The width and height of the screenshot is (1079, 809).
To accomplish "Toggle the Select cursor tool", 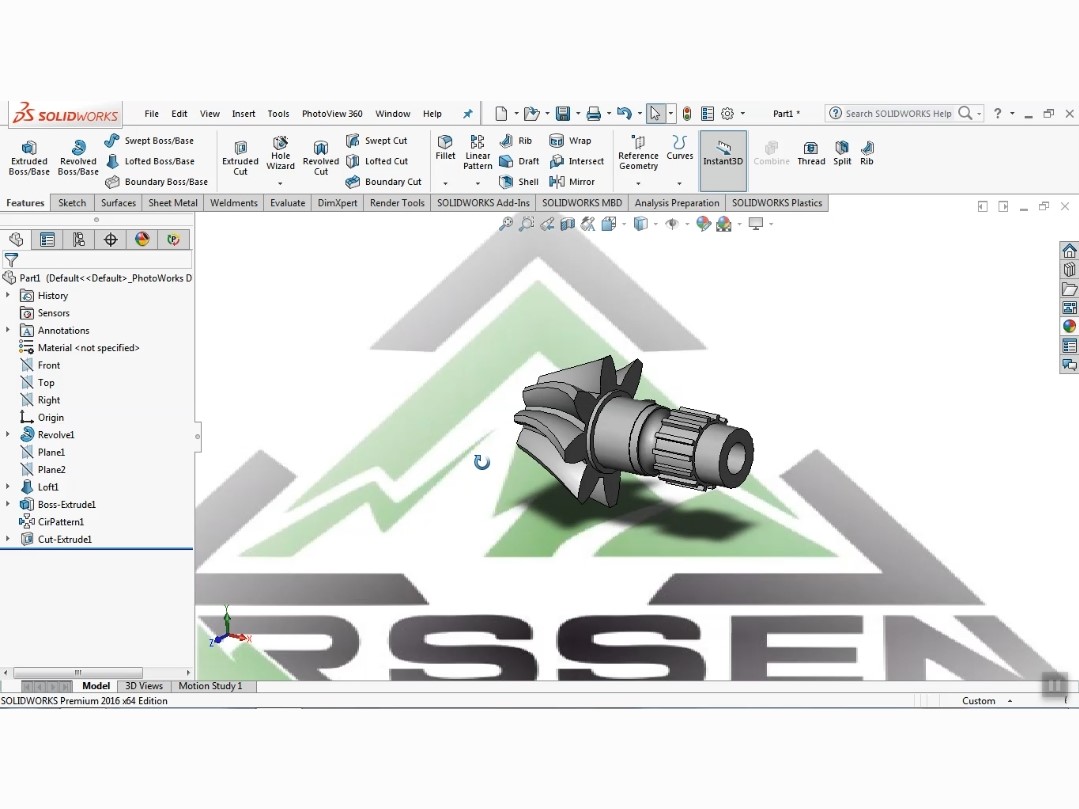I will (655, 114).
